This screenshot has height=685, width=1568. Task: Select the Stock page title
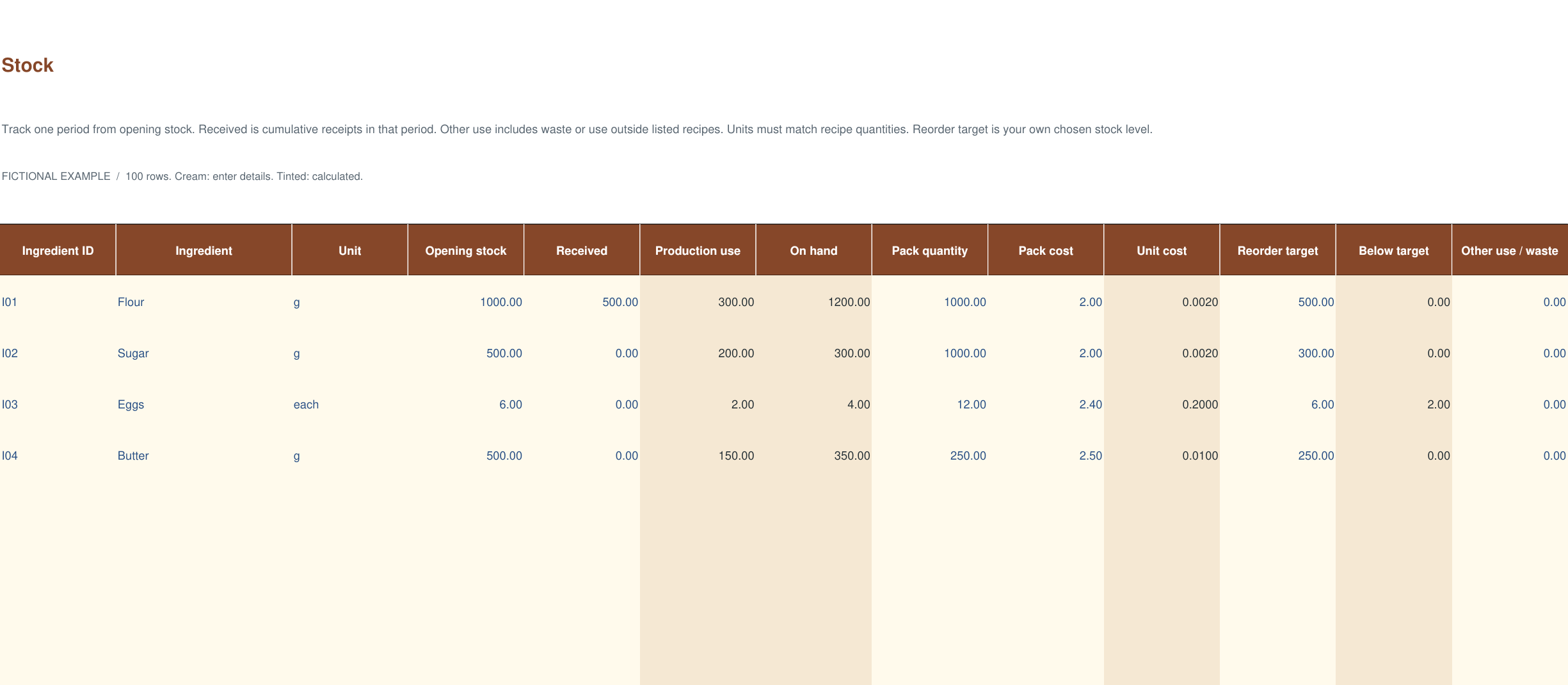tap(28, 65)
